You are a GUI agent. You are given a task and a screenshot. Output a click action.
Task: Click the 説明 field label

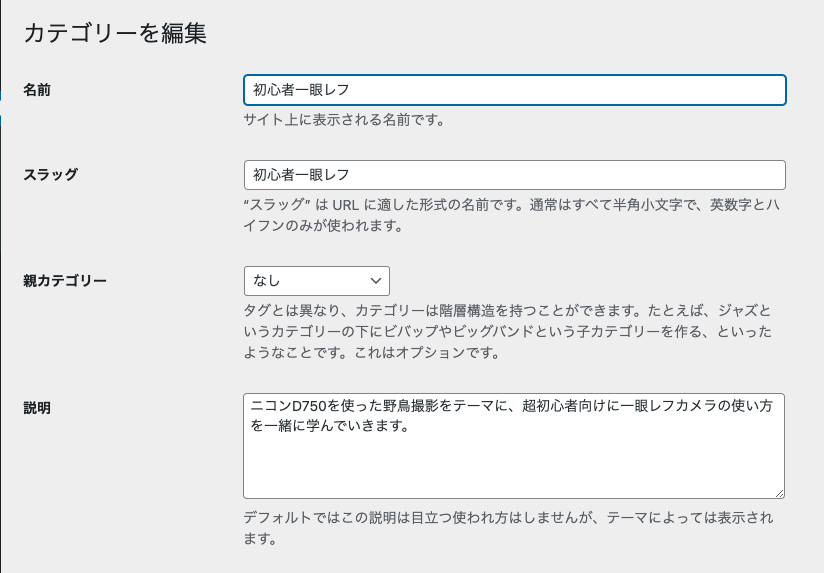[x=37, y=408]
